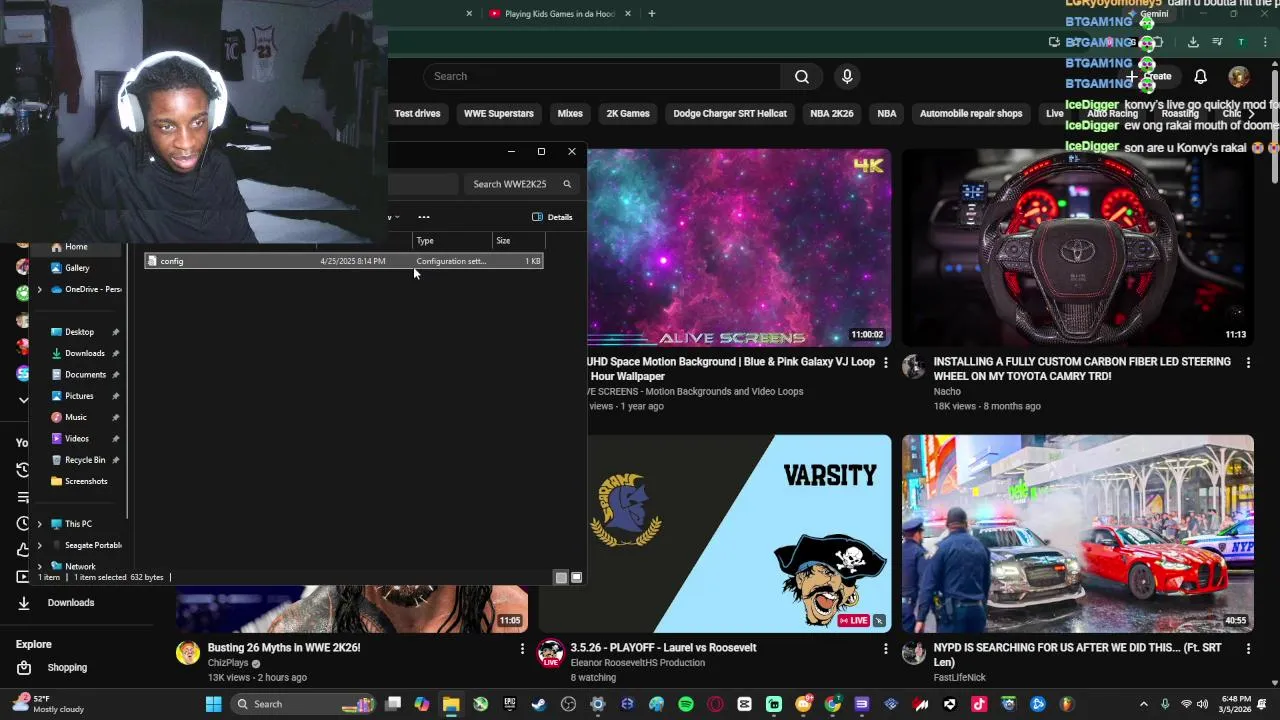This screenshot has width=1280, height=720.
Task: Select the Dodge Charger SRT Hellcat chip
Action: click(730, 113)
